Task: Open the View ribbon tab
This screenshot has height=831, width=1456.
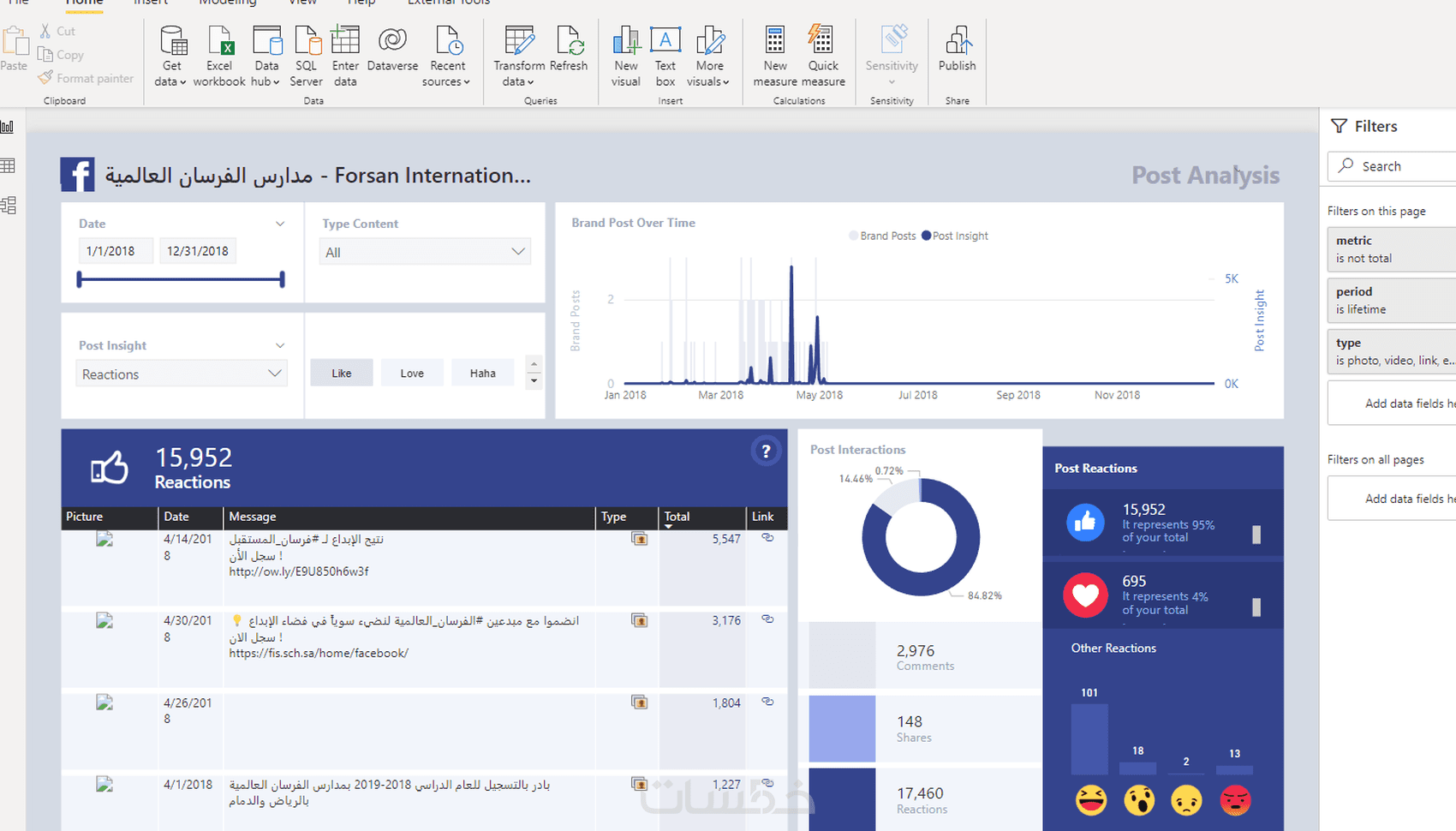Action: pos(302,3)
